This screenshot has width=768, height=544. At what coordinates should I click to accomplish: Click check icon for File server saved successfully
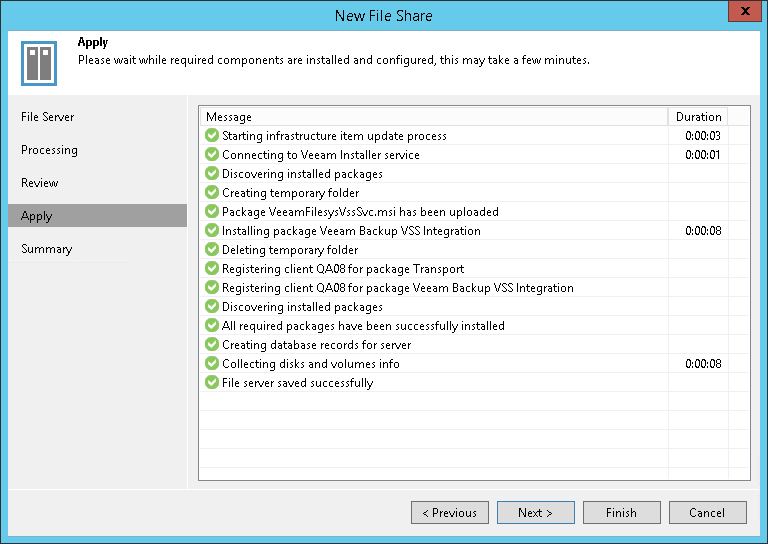tap(211, 383)
